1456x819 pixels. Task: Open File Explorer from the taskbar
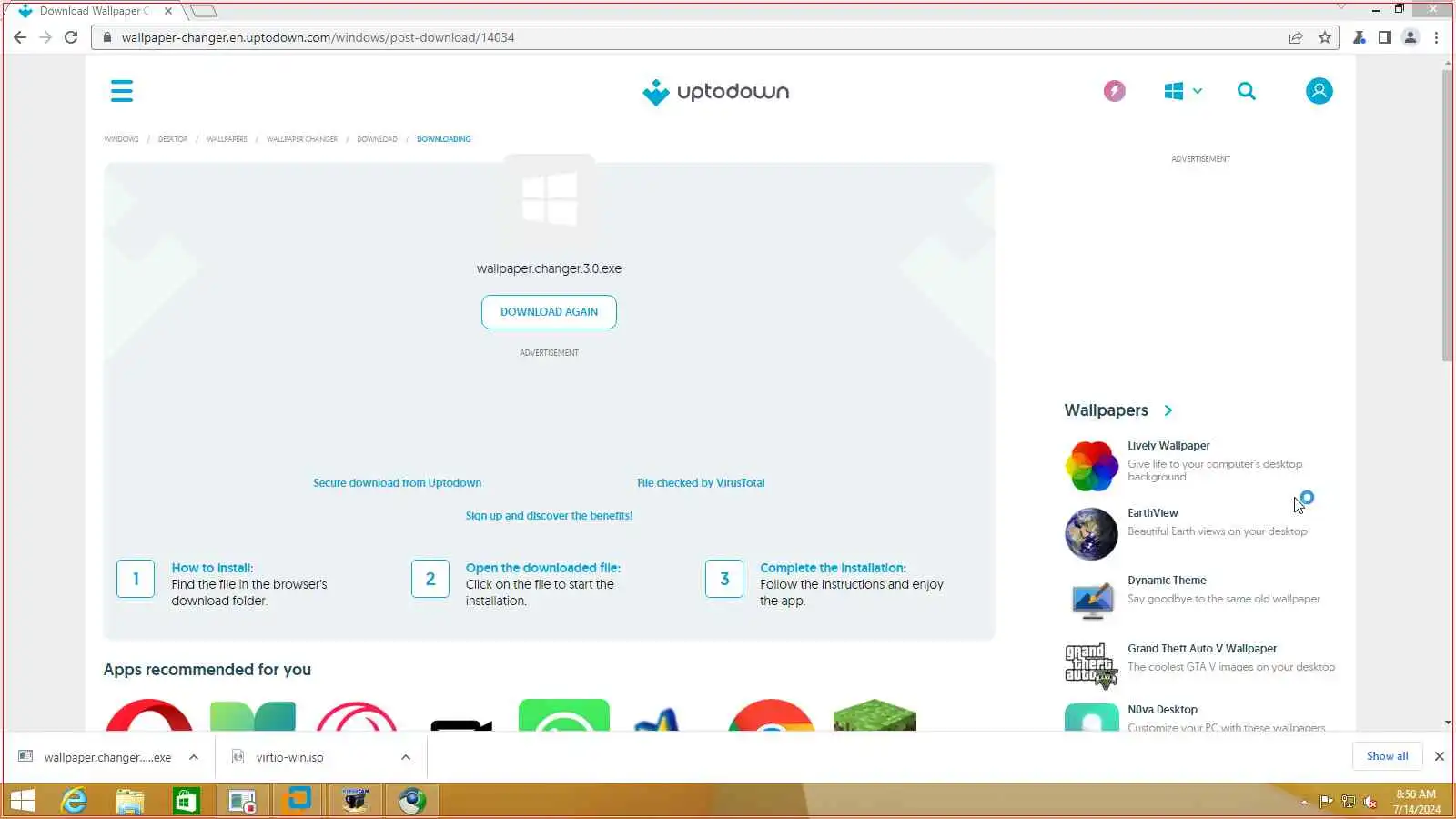tap(130, 801)
